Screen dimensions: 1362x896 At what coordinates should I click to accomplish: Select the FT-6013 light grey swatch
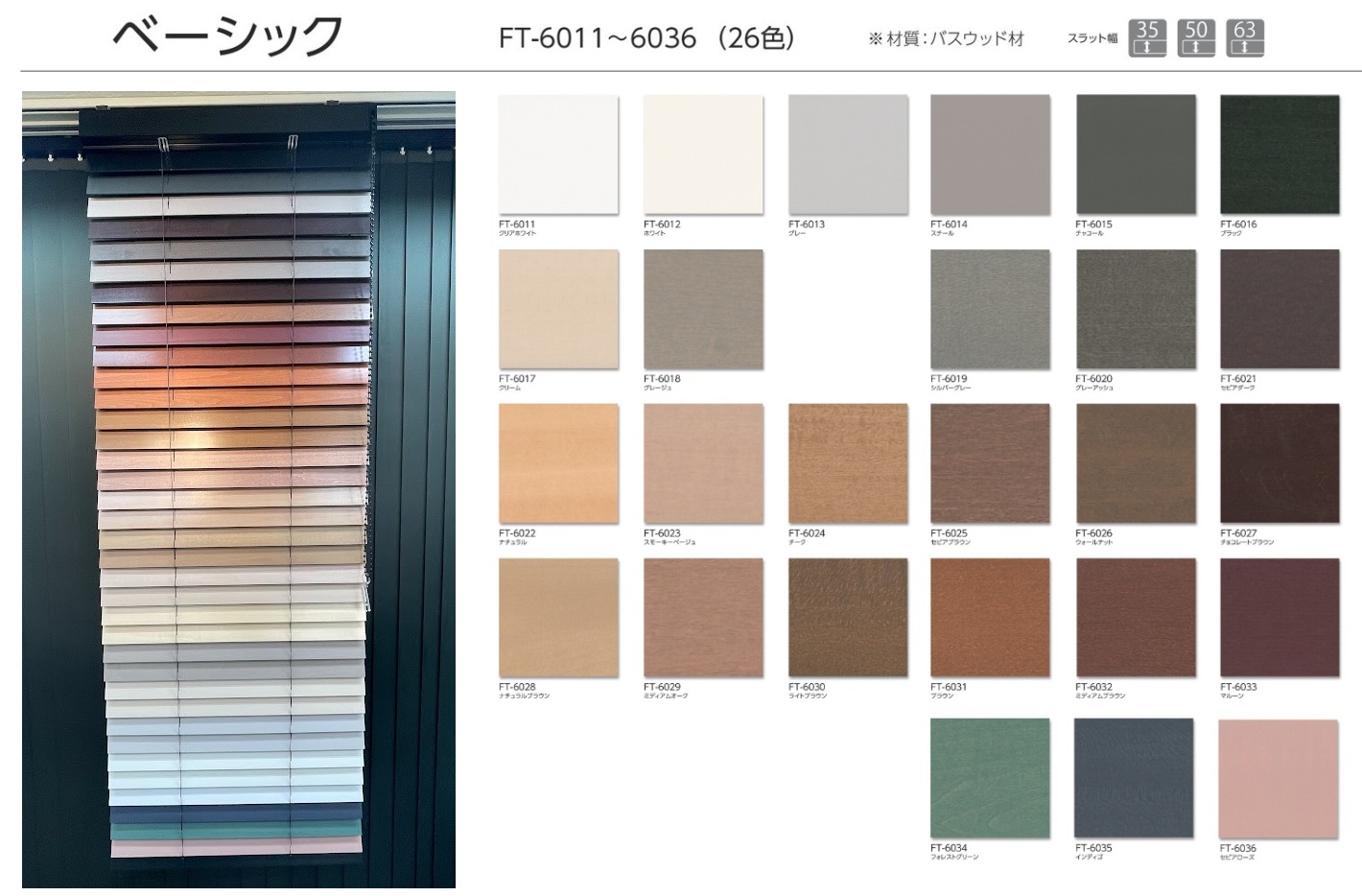point(848,154)
